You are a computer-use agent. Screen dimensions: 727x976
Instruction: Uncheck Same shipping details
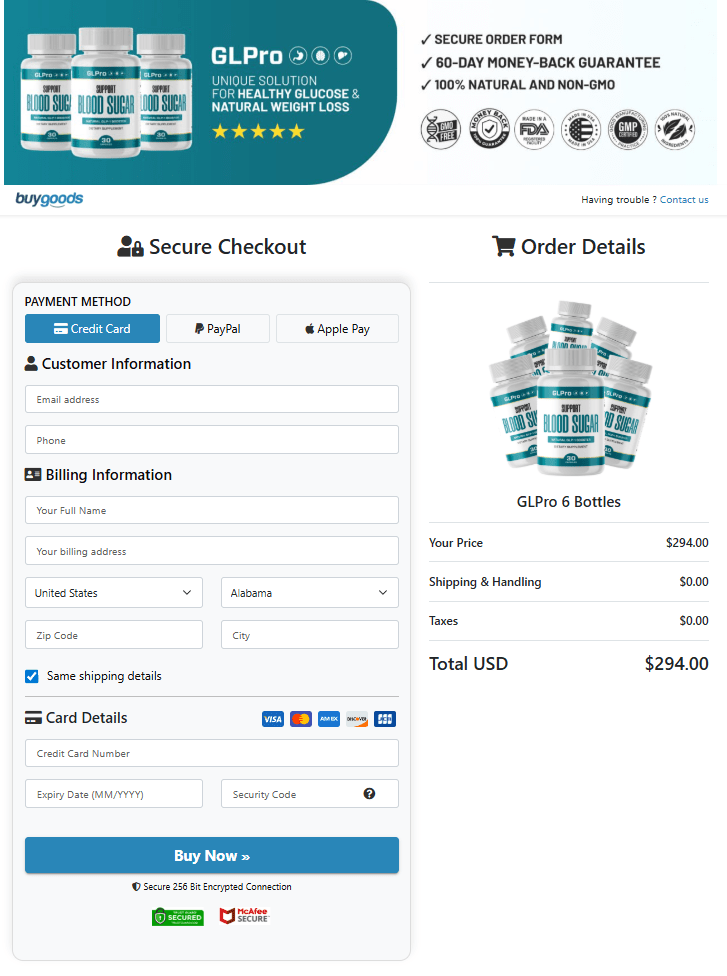[31, 676]
